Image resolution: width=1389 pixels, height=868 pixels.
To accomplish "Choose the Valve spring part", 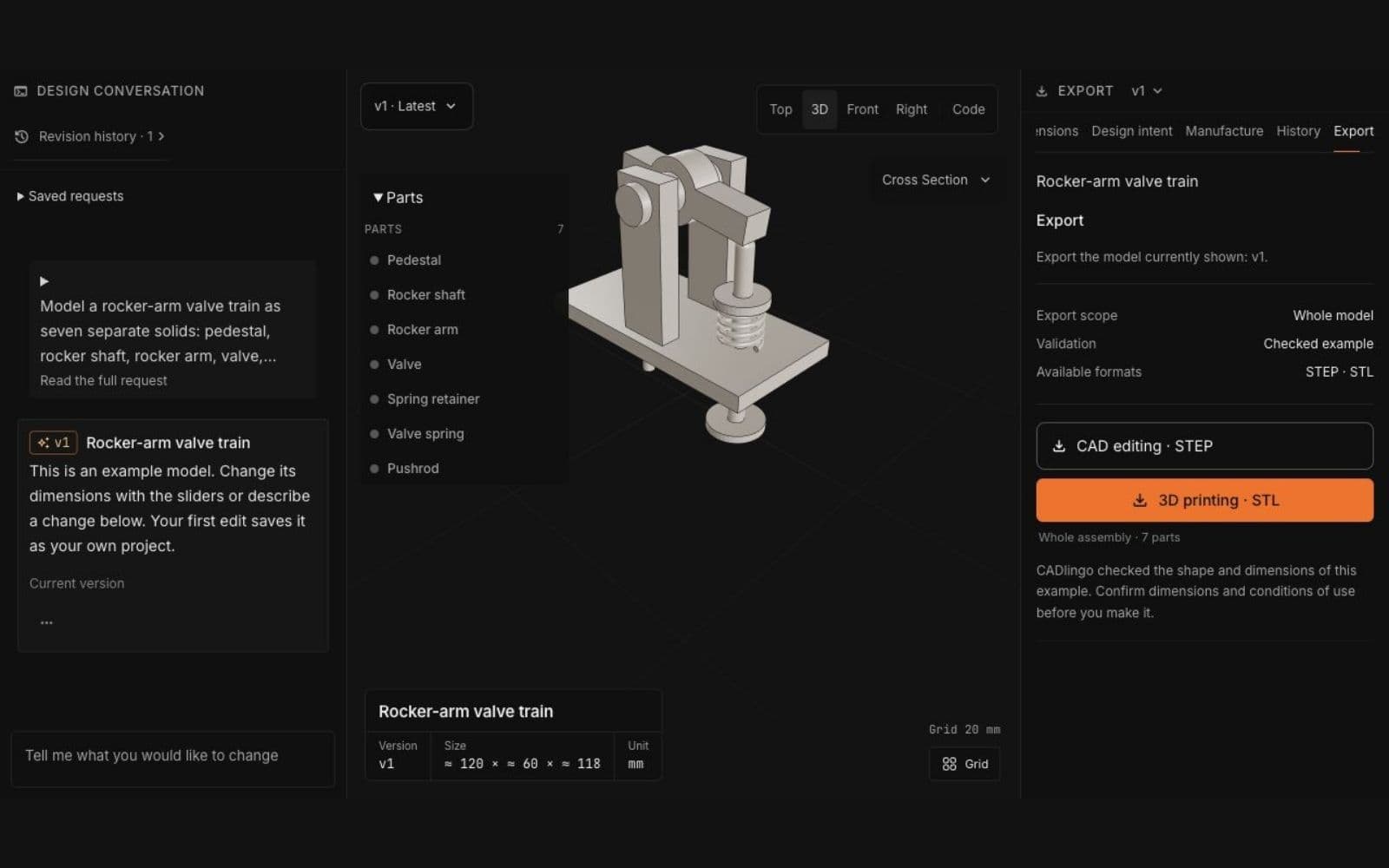I will (x=464, y=434).
